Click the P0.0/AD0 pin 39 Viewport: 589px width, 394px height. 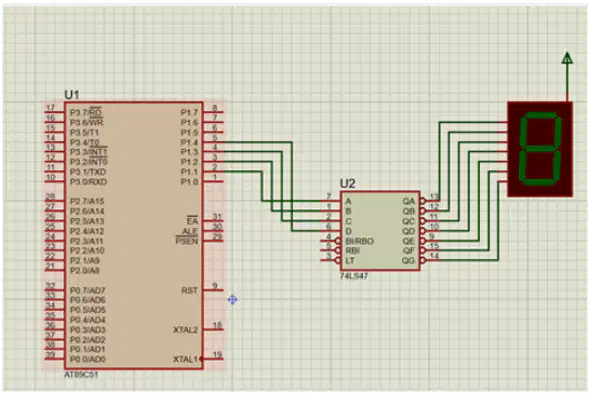tap(54, 359)
